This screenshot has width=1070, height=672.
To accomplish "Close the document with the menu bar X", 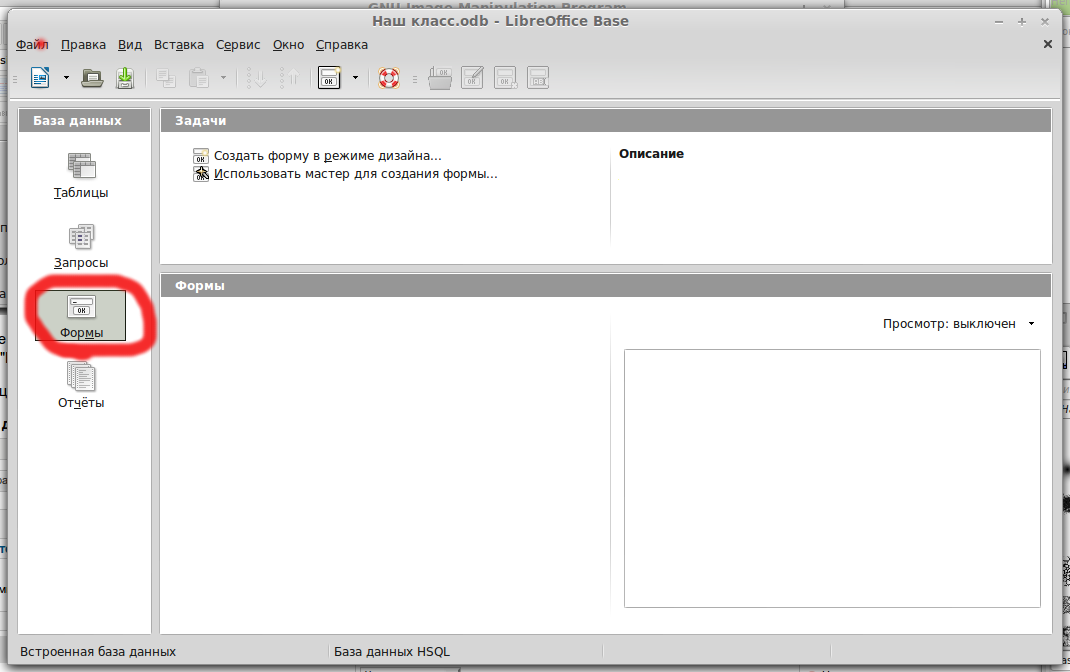I will pyautogui.click(x=1047, y=45).
